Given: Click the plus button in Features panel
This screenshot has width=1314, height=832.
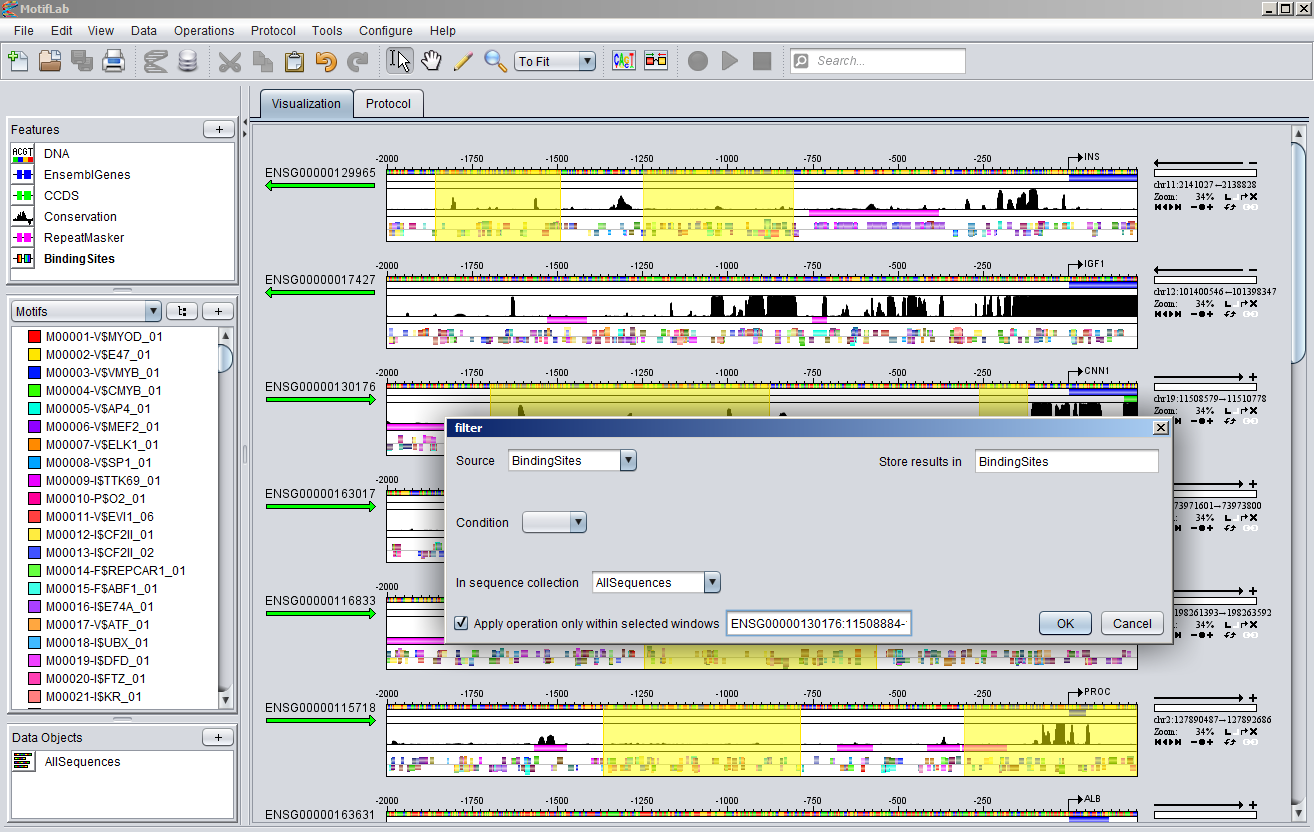Looking at the screenshot, I should pyautogui.click(x=219, y=129).
